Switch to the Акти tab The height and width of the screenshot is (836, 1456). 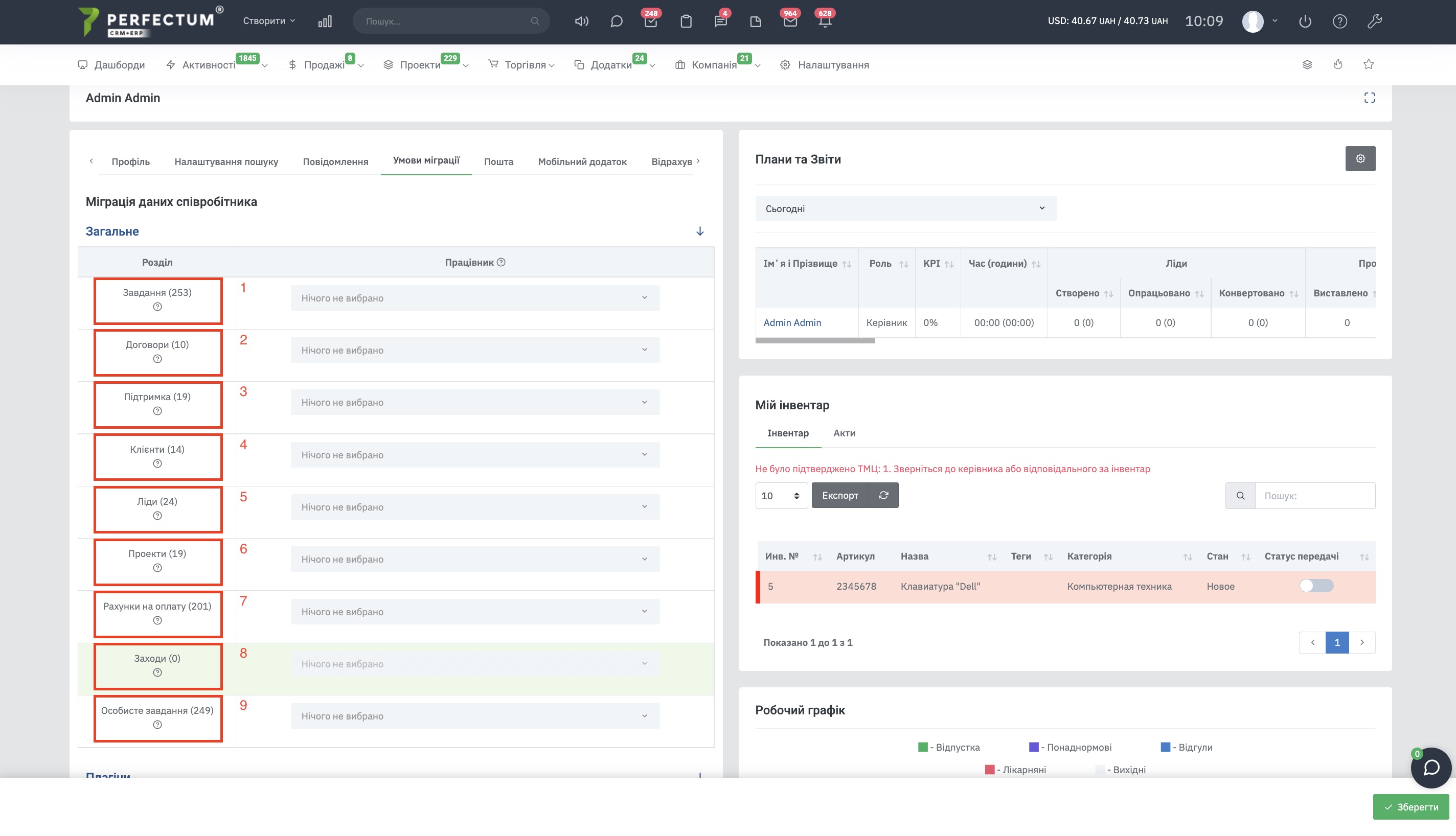tap(844, 433)
